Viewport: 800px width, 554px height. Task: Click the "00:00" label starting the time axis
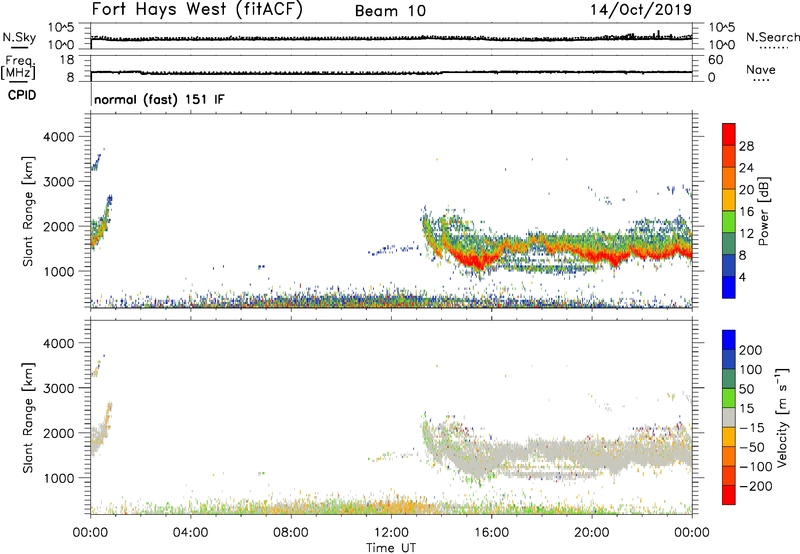[90, 533]
